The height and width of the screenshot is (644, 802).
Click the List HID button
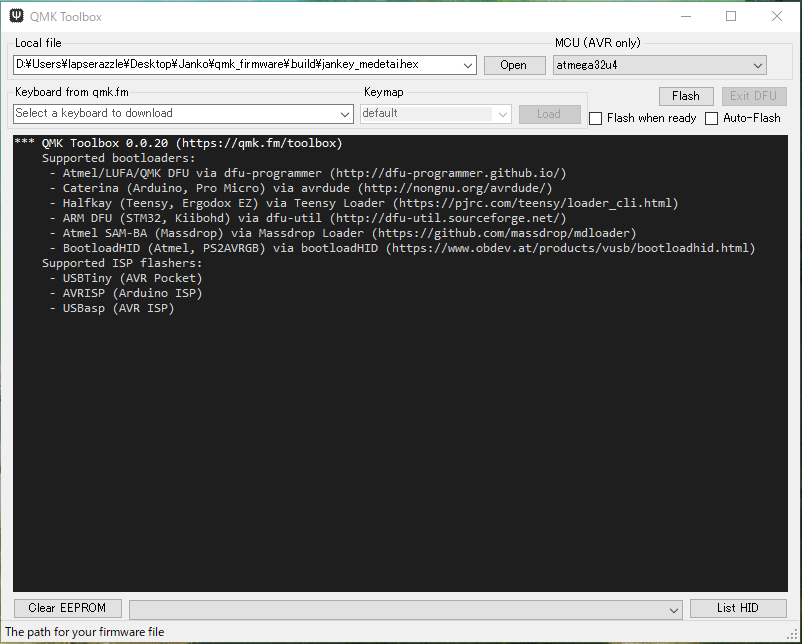click(x=738, y=608)
